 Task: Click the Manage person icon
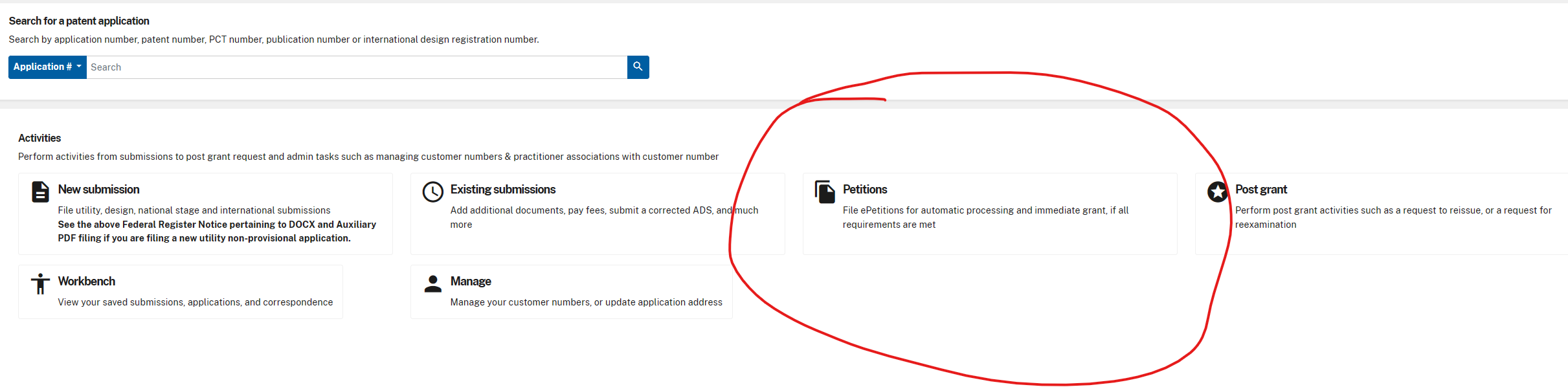[432, 284]
